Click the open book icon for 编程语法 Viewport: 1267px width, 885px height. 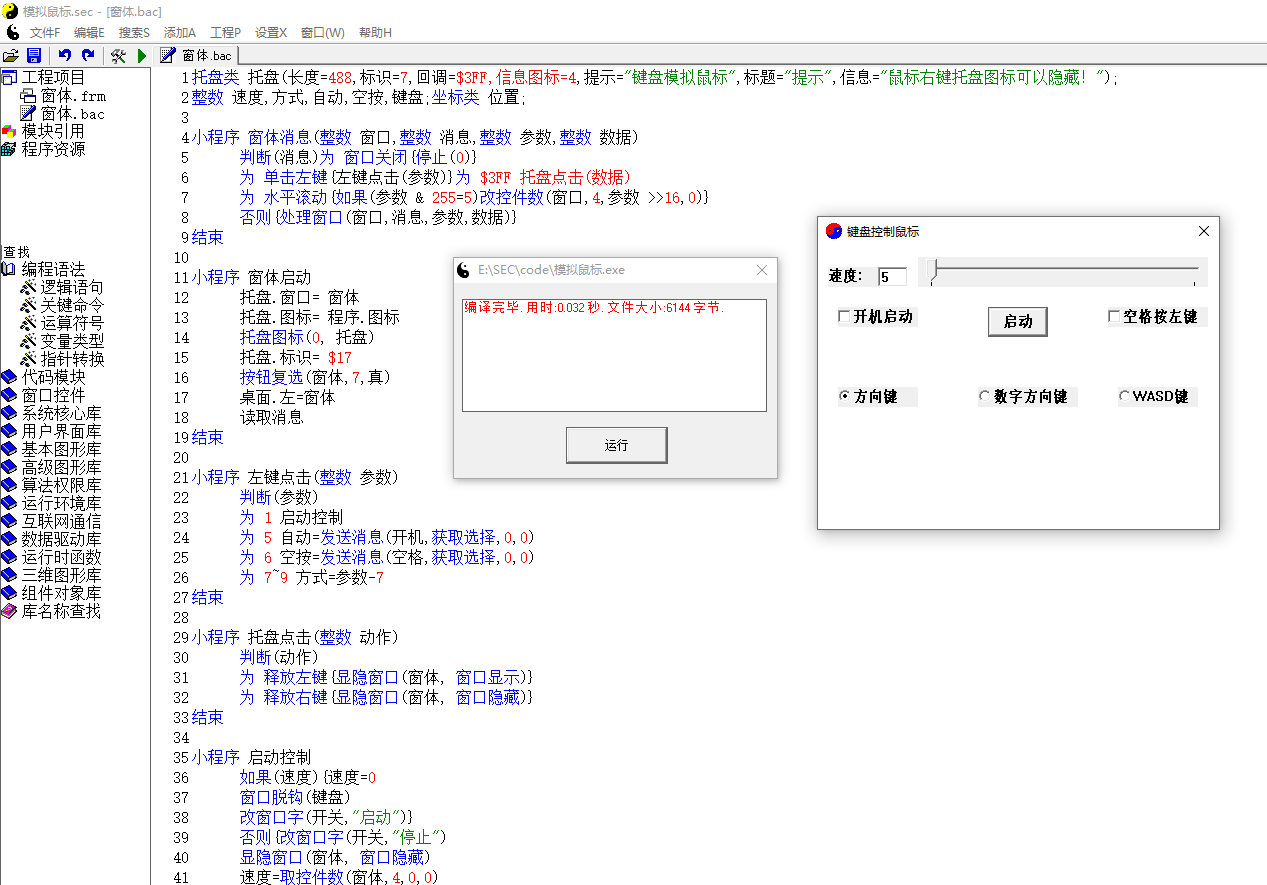click(10, 269)
